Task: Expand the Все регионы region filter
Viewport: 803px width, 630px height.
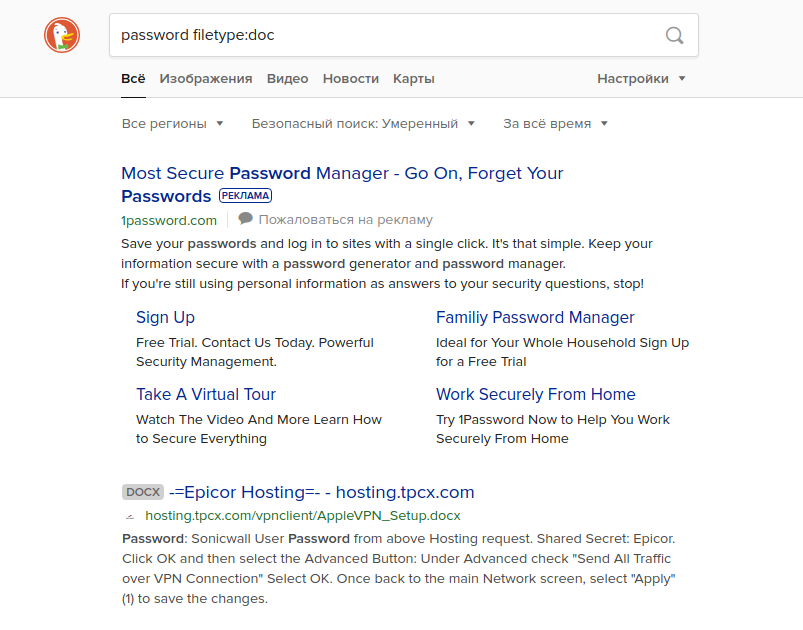Action: [172, 124]
